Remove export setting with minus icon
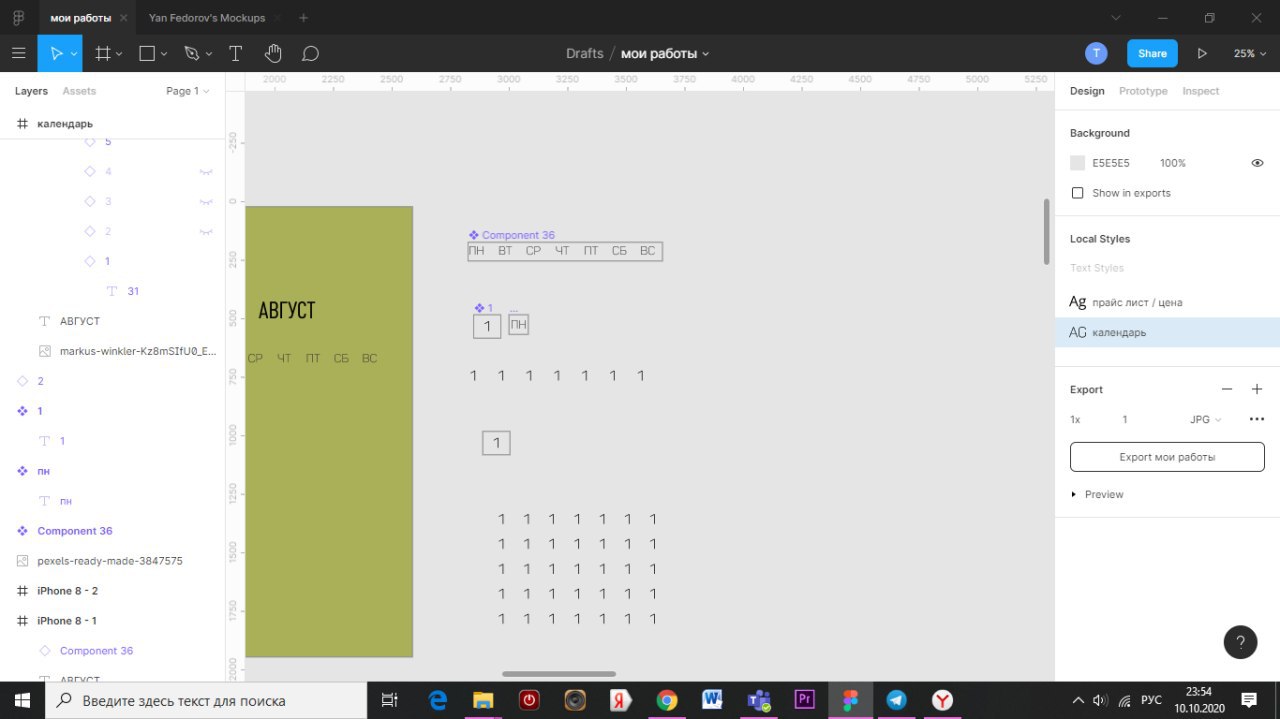The image size is (1280, 719). [x=1227, y=389]
